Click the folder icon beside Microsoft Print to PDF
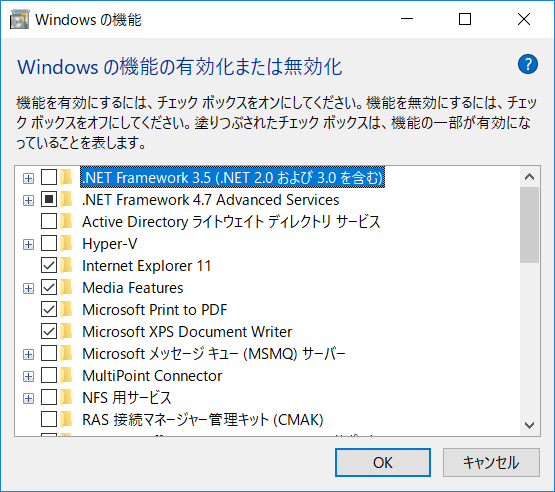 pyautogui.click(x=66, y=310)
